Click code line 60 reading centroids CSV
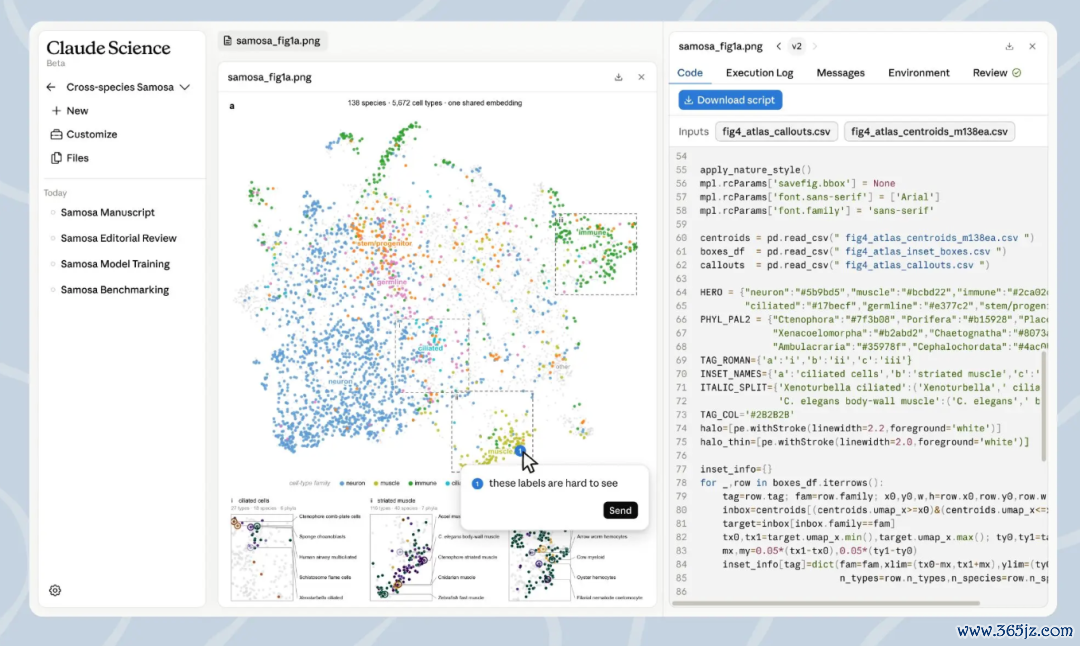The width and height of the screenshot is (1080, 646). 866,238
